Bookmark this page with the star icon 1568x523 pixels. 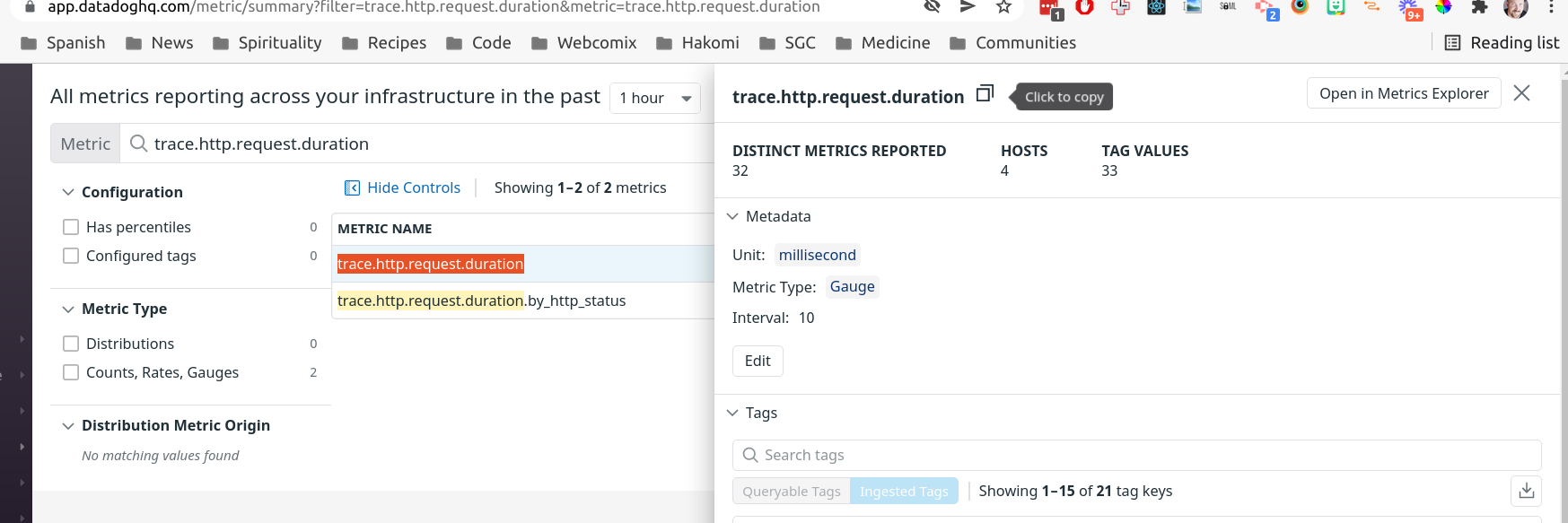pyautogui.click(x=1003, y=7)
